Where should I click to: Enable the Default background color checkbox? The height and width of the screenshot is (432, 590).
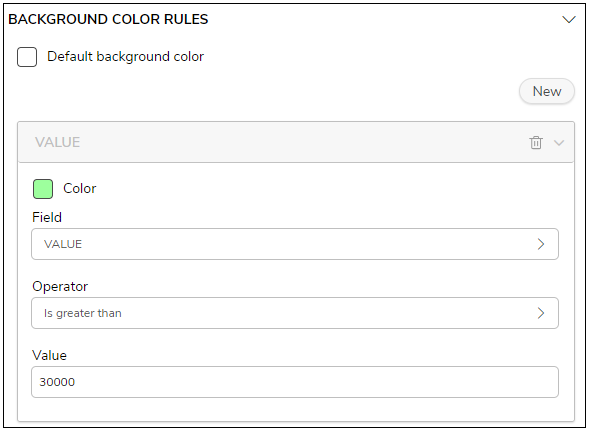[x=27, y=57]
